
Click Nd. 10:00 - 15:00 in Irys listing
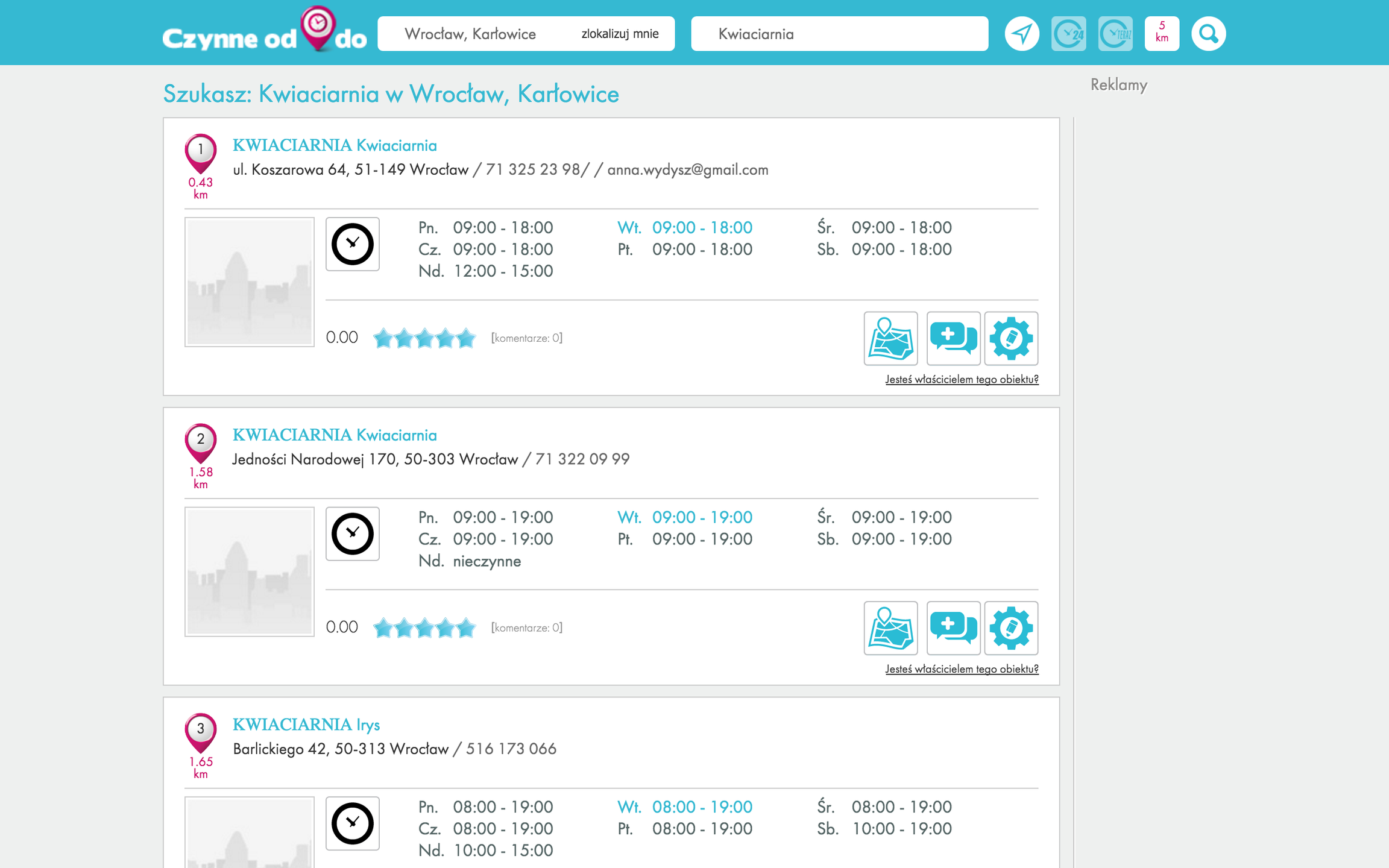coord(485,851)
